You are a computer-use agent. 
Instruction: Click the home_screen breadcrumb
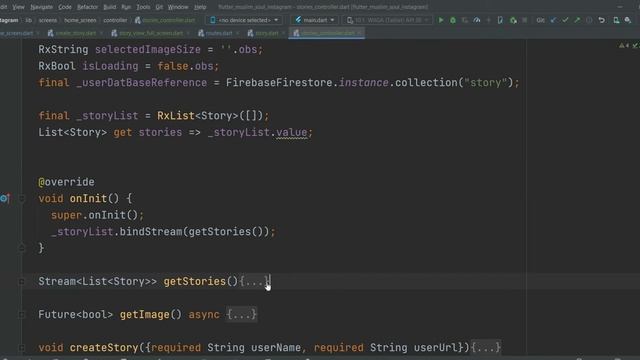80,20
